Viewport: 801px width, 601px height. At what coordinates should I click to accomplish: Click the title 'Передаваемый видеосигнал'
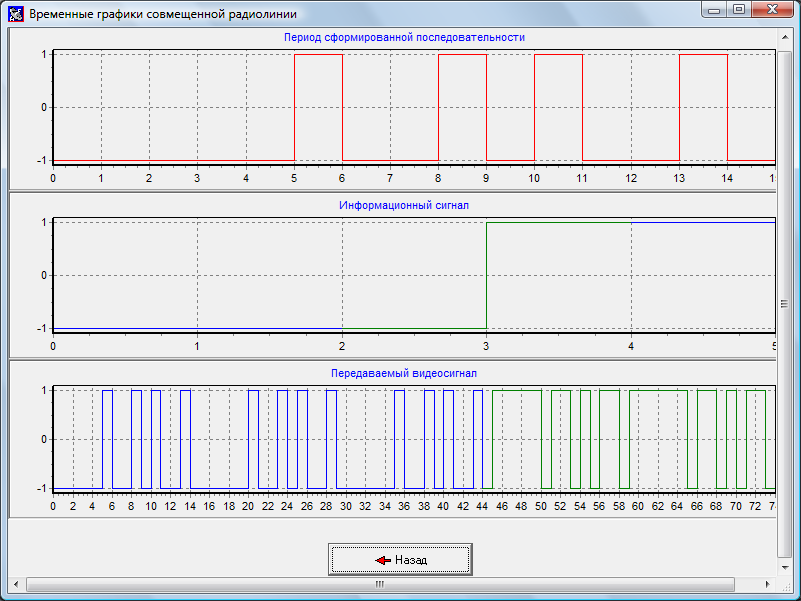click(x=404, y=374)
